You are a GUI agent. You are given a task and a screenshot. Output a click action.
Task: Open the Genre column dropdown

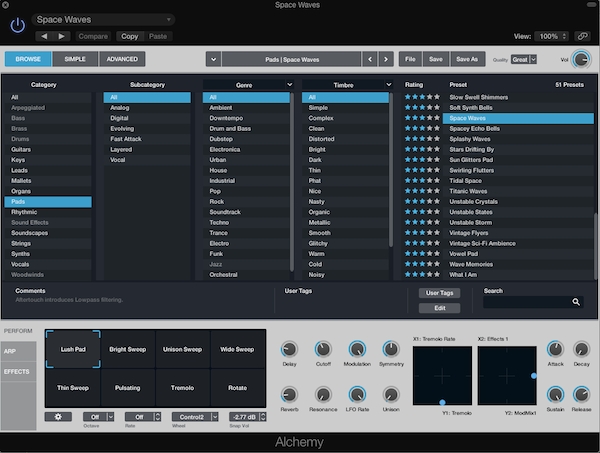[x=290, y=85]
